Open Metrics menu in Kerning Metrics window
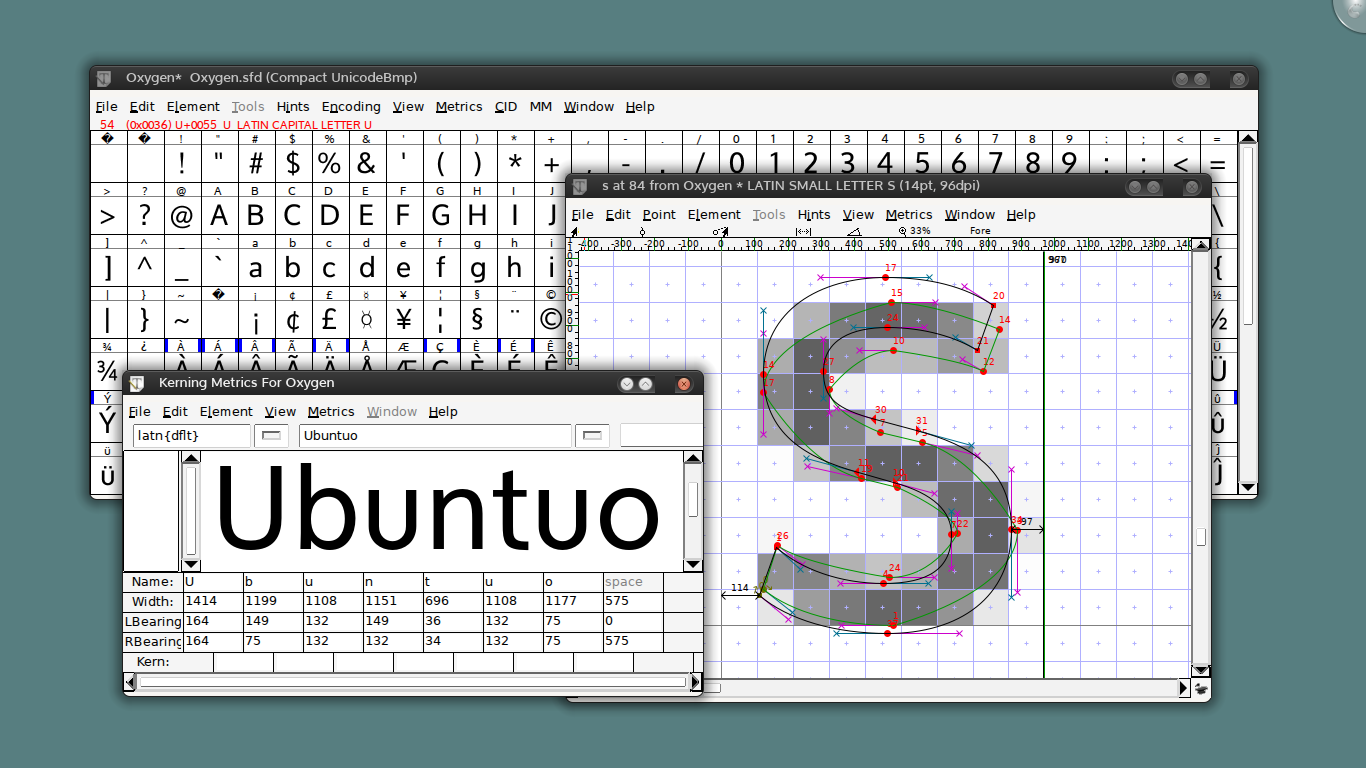Image resolution: width=1366 pixels, height=768 pixels. [331, 412]
